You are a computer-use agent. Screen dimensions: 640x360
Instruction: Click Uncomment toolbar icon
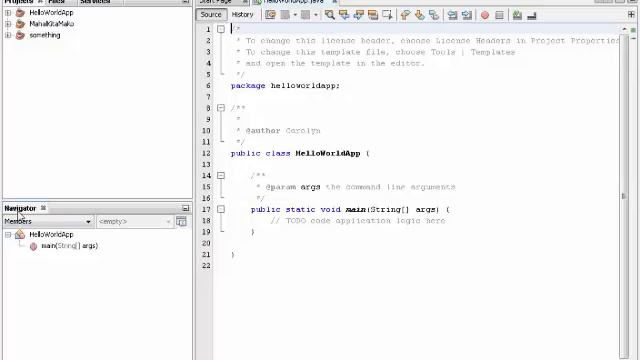tap(517, 15)
